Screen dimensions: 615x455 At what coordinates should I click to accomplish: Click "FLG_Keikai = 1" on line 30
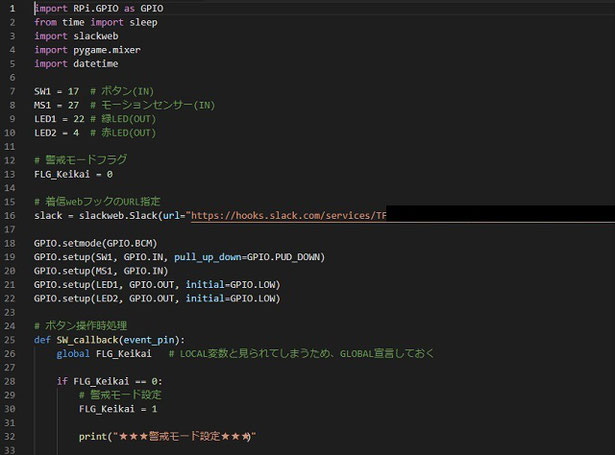(118, 409)
